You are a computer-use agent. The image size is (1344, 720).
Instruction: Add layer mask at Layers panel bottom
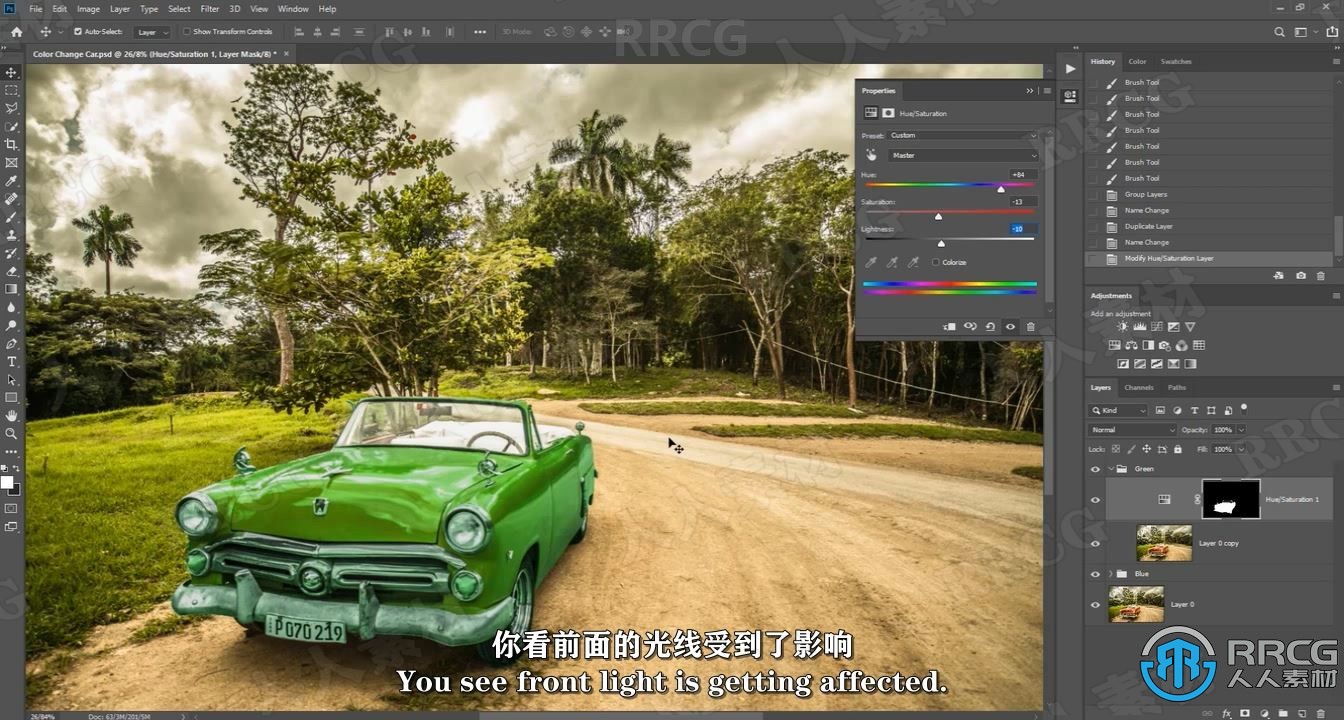pos(1247,713)
